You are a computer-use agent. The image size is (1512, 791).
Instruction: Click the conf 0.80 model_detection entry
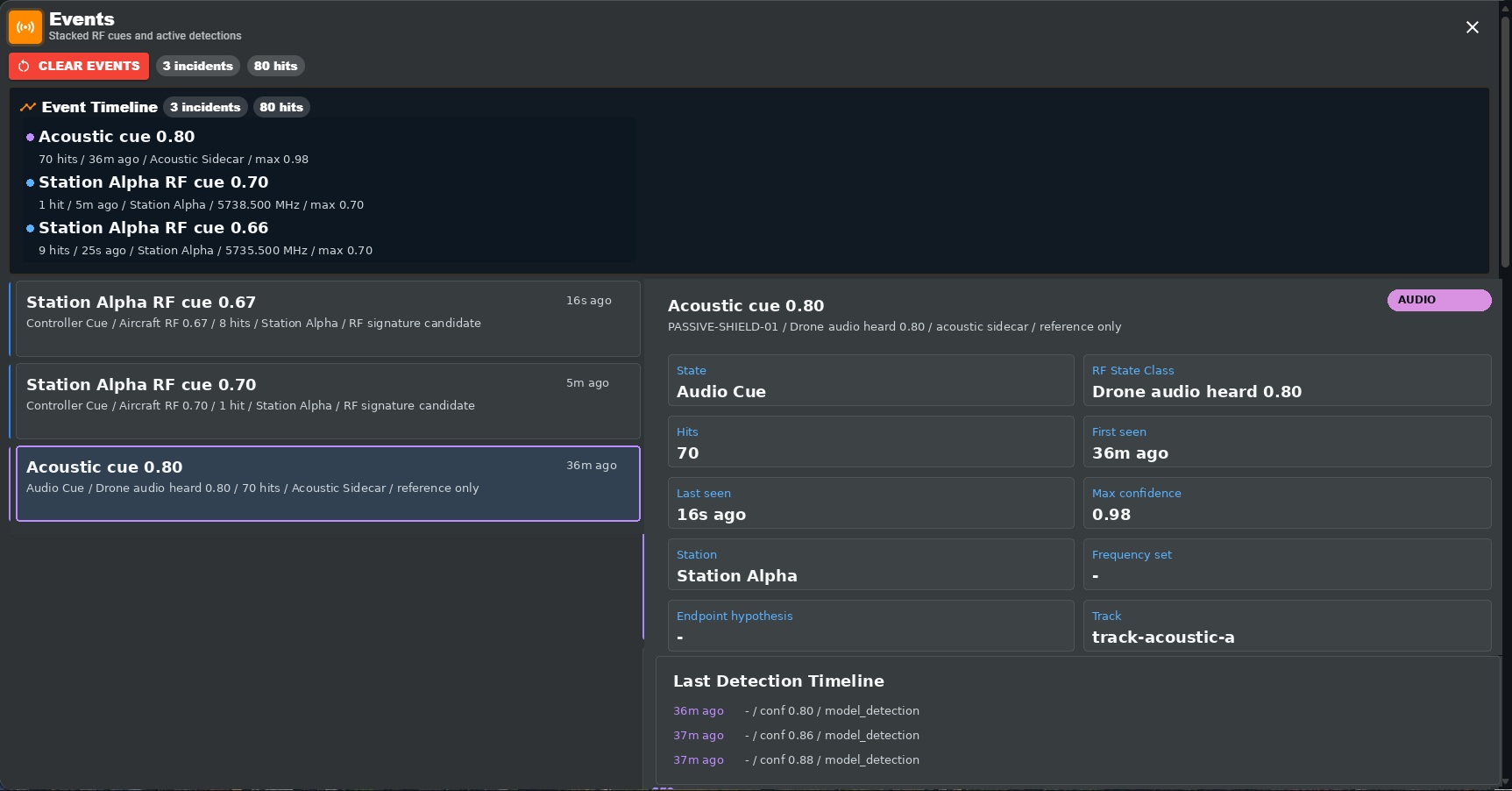coord(832,710)
